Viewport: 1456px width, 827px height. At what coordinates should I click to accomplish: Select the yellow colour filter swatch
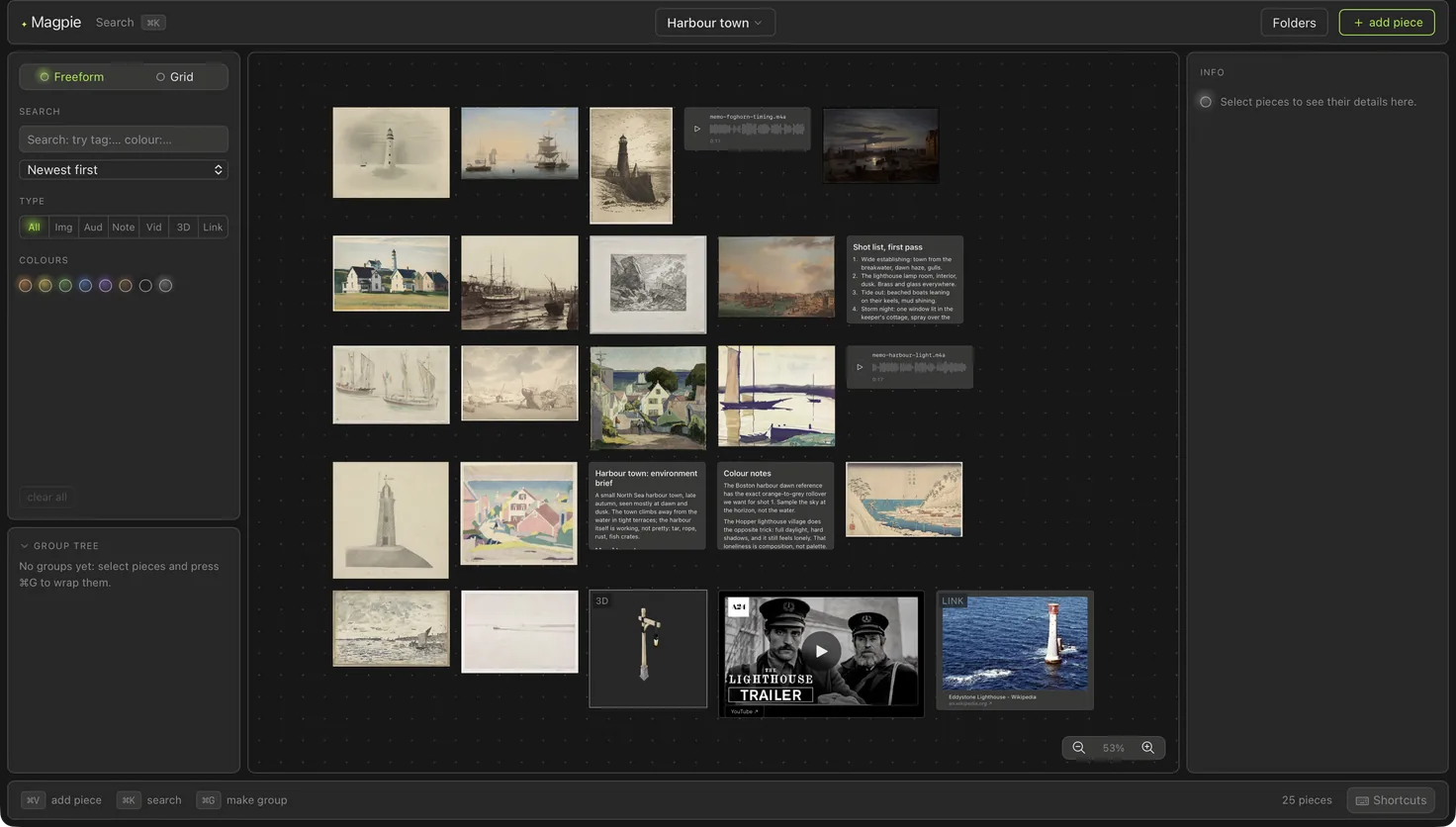pos(45,286)
